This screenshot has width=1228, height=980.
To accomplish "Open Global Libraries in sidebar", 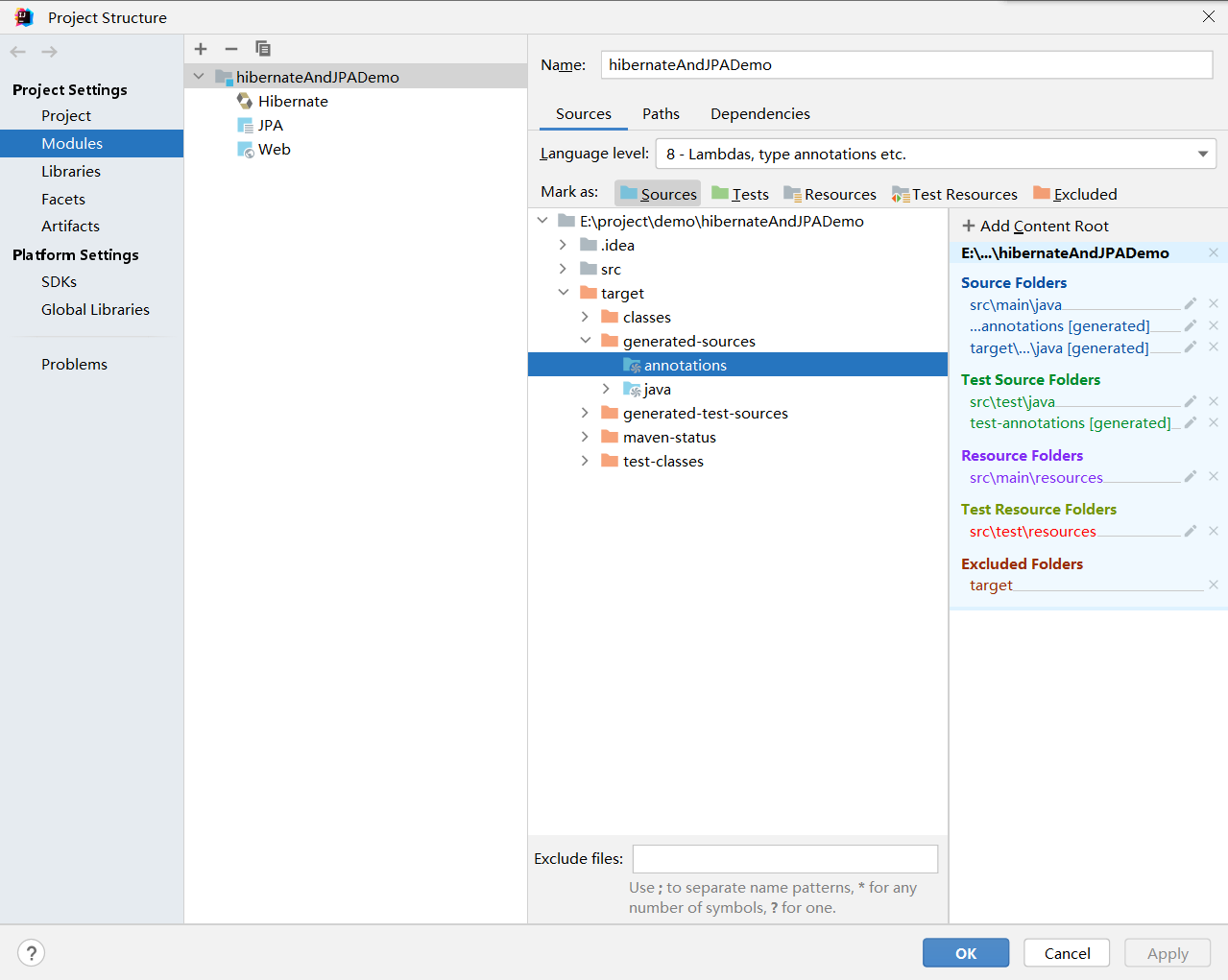I will tap(95, 309).
